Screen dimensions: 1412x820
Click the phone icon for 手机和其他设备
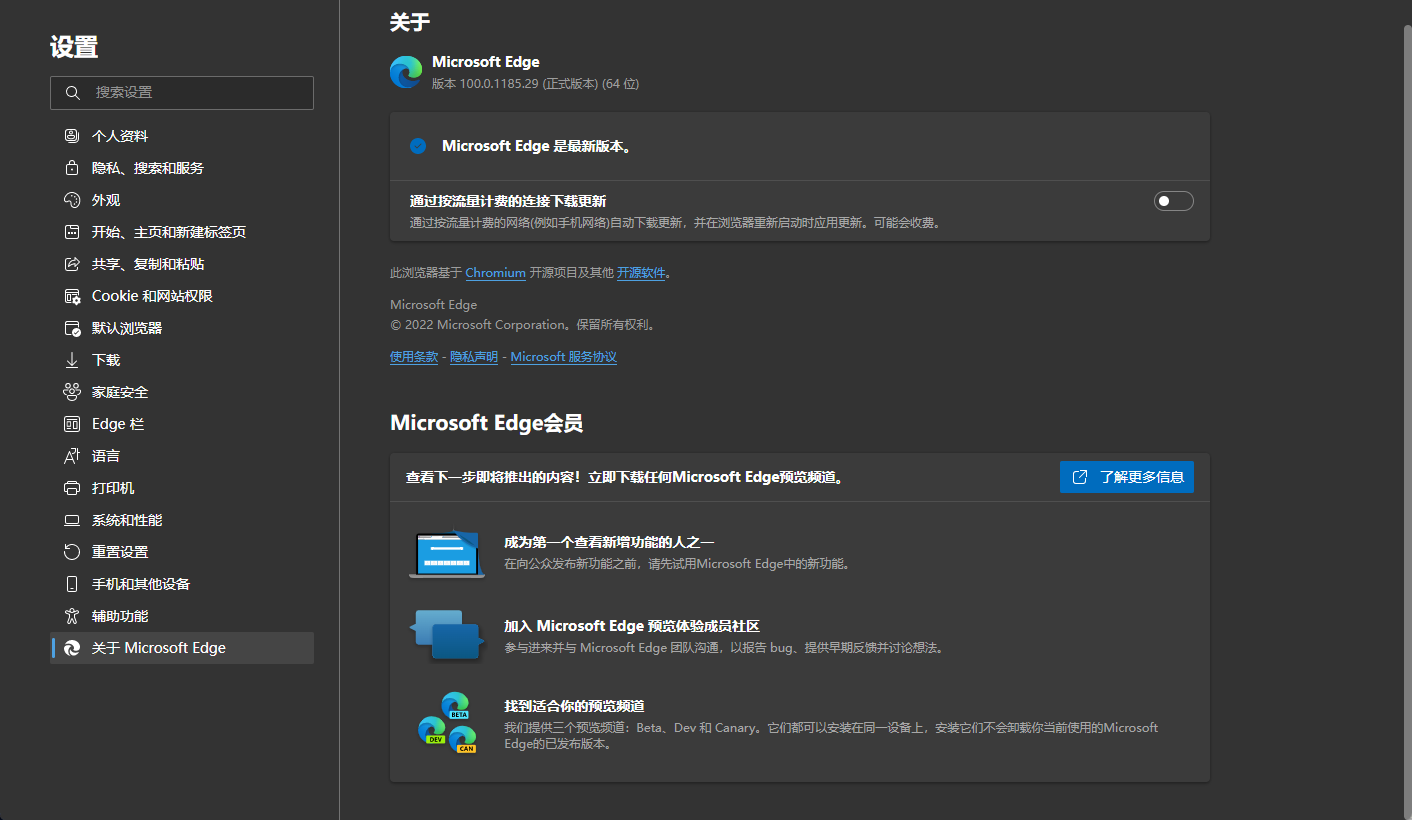(72, 584)
